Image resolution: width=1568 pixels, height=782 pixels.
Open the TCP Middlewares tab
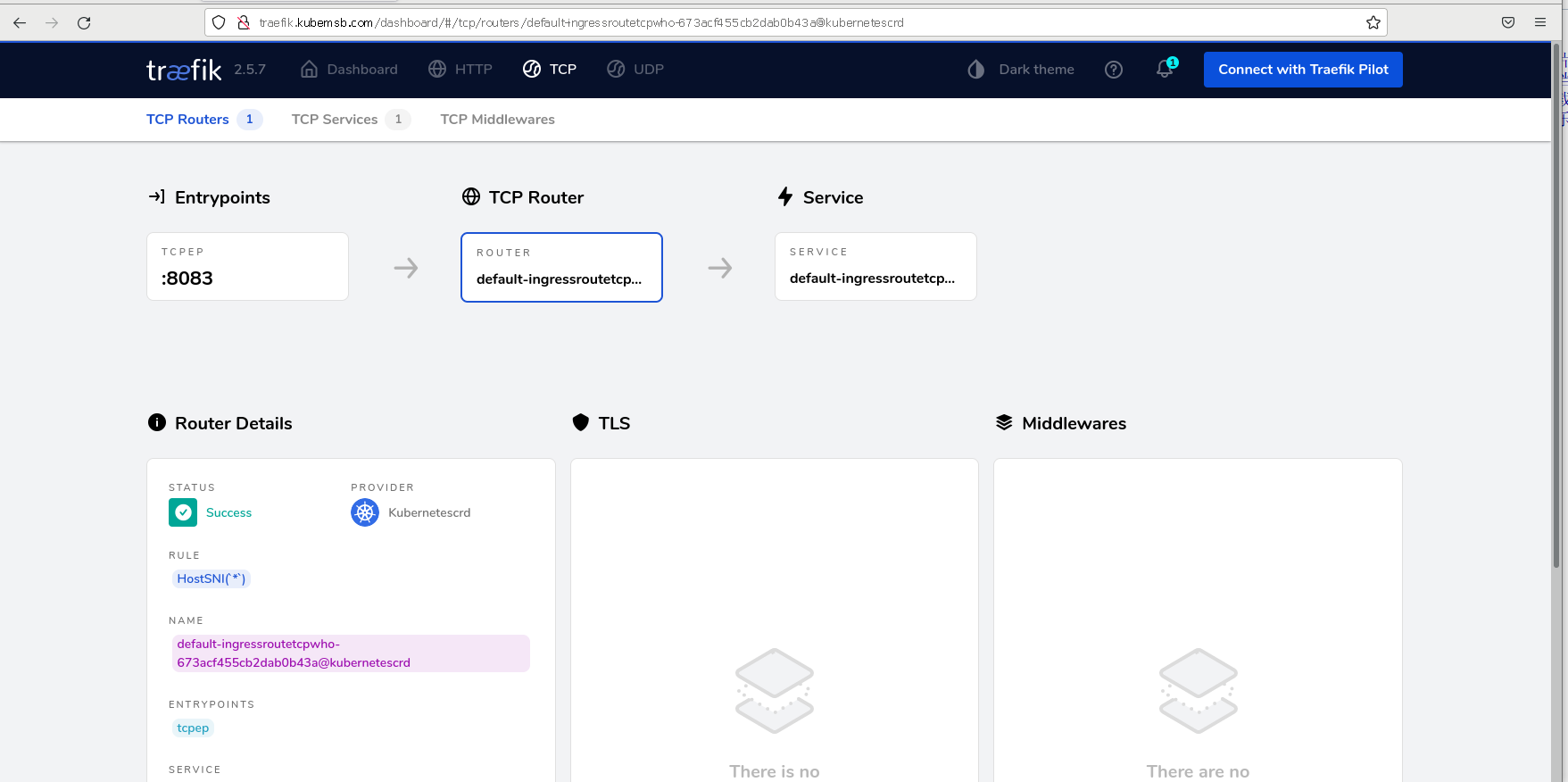pos(497,120)
